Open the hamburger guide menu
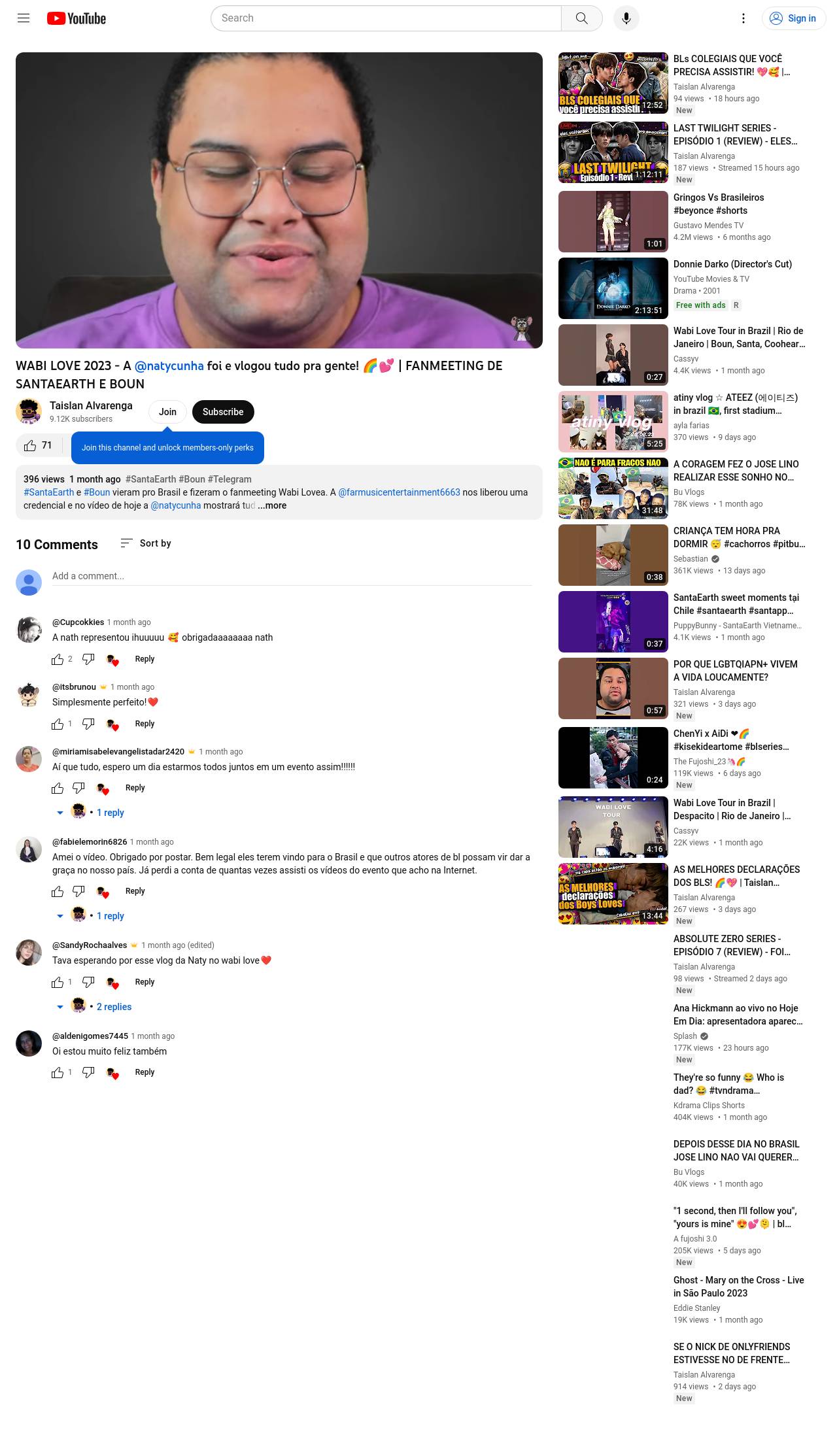 pyautogui.click(x=24, y=18)
